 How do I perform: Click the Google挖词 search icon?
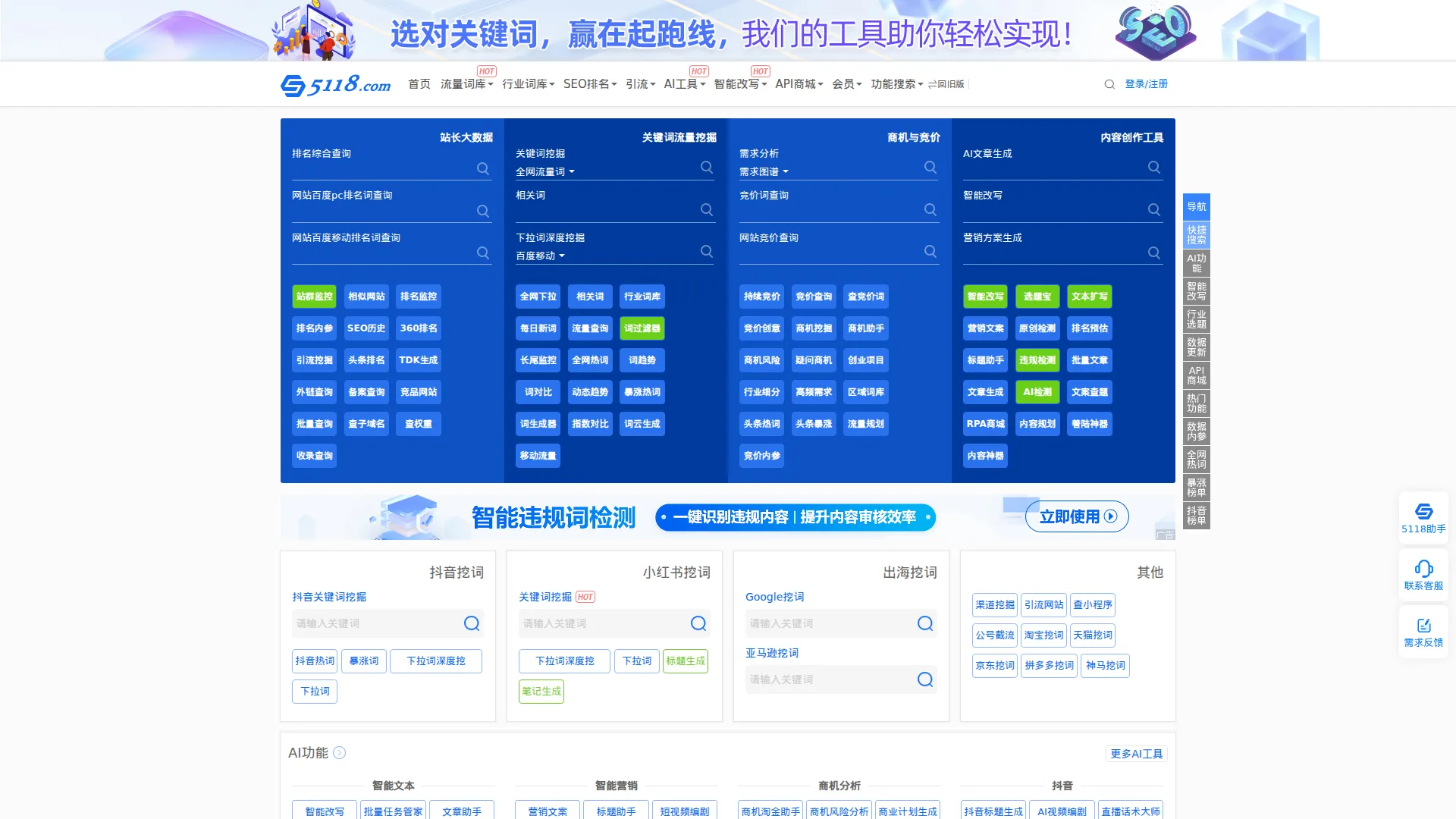click(x=925, y=623)
